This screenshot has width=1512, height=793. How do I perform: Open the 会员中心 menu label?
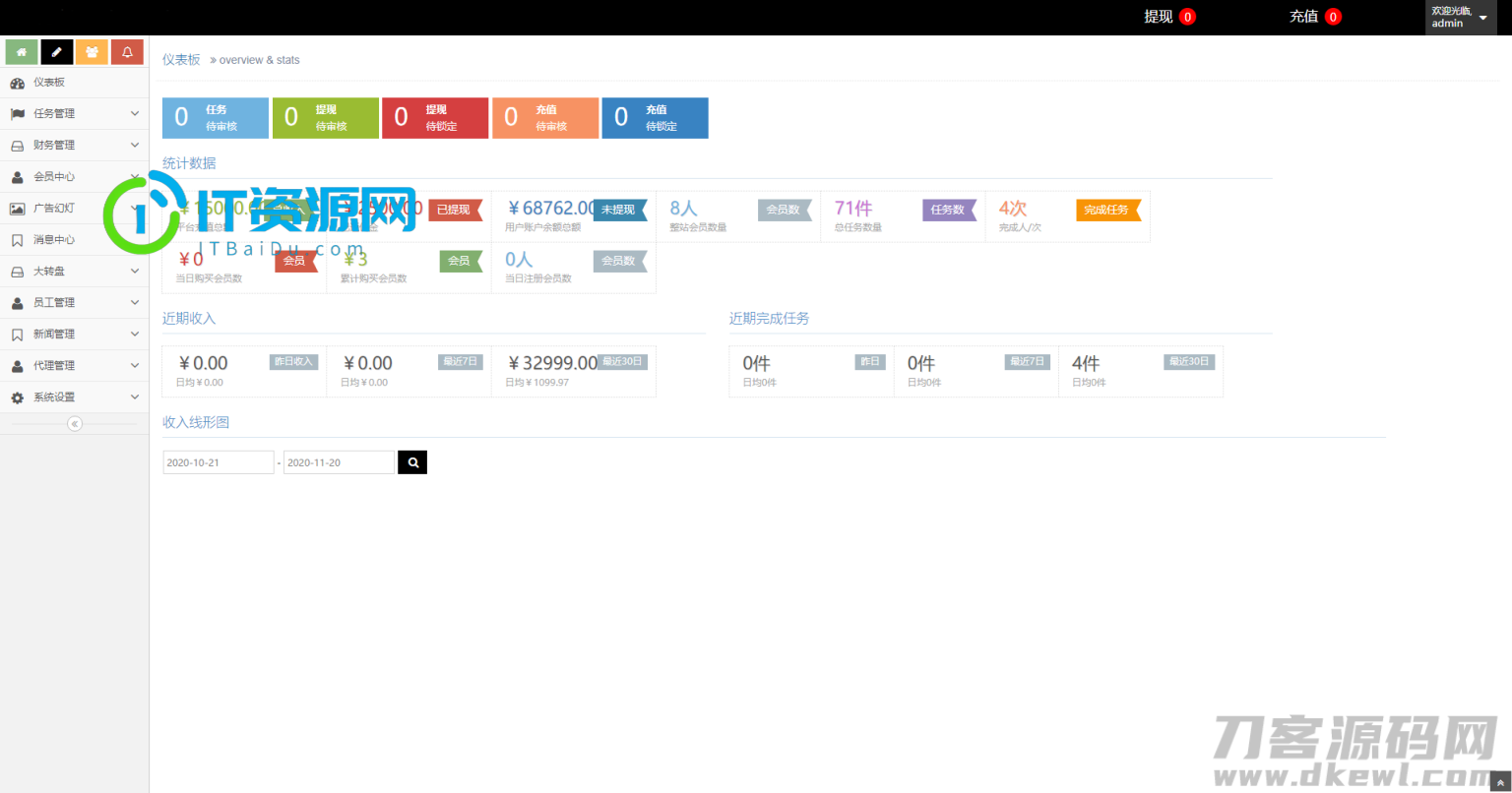point(54,177)
